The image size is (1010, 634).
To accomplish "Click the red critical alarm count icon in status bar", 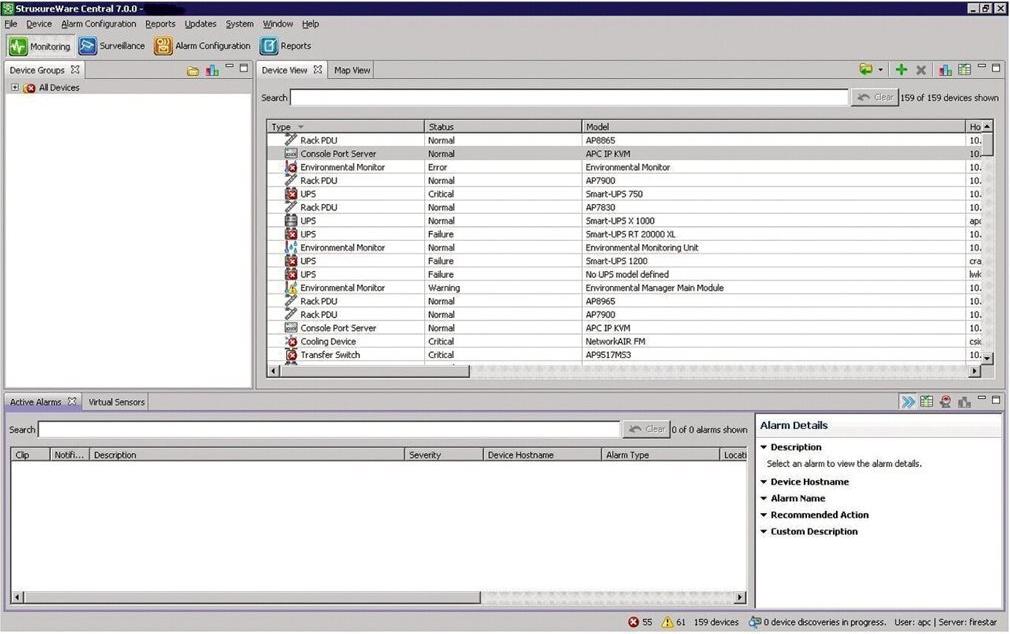I will click(634, 622).
